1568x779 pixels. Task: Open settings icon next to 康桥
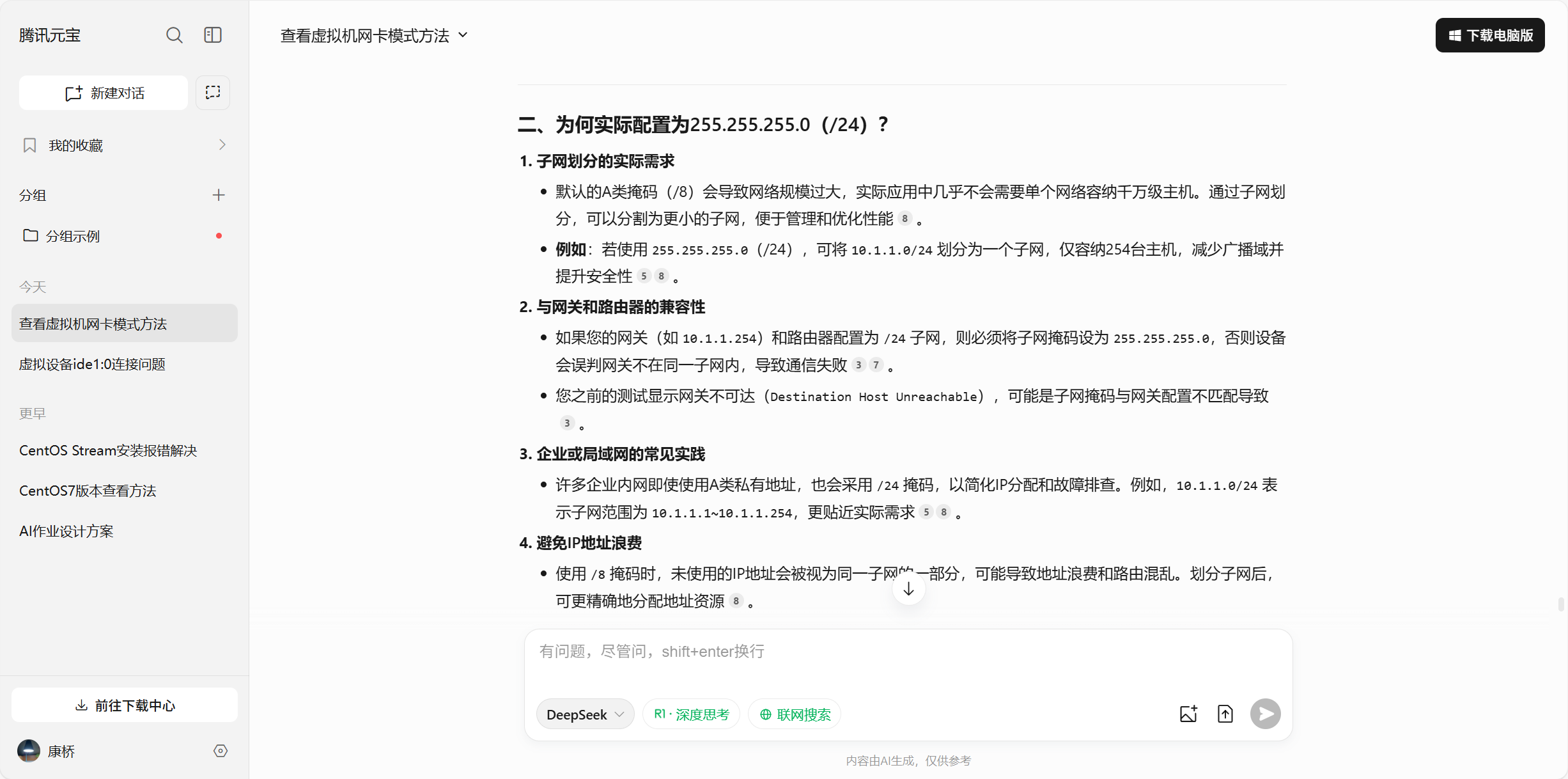(221, 751)
